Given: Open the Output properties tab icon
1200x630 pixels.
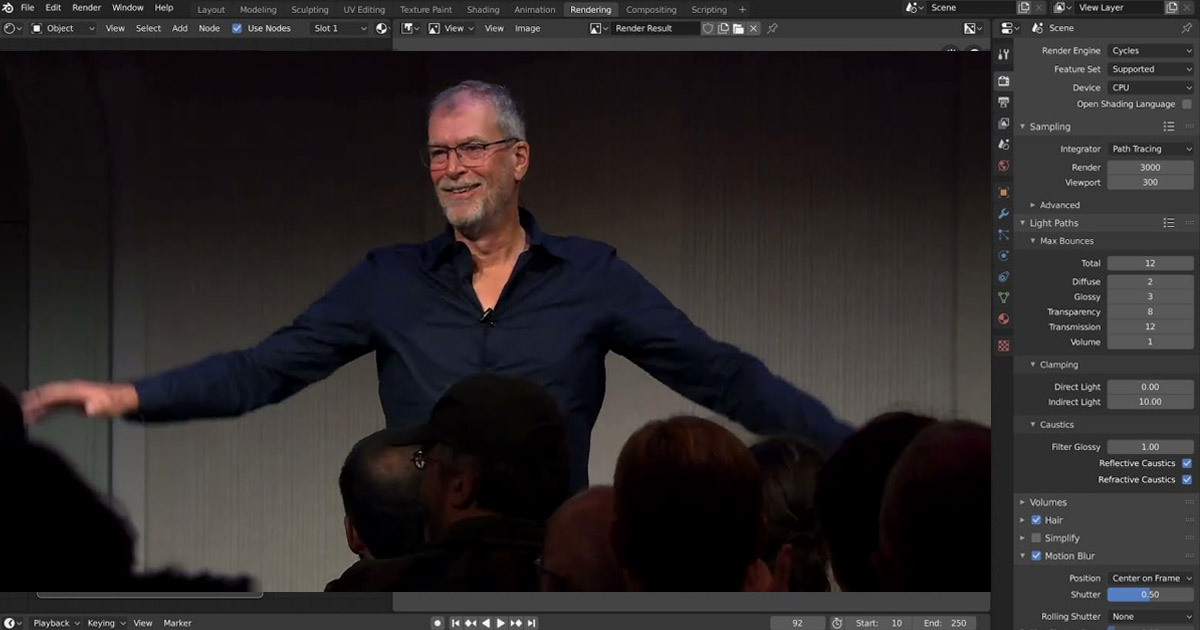Looking at the screenshot, I should click(x=1004, y=102).
